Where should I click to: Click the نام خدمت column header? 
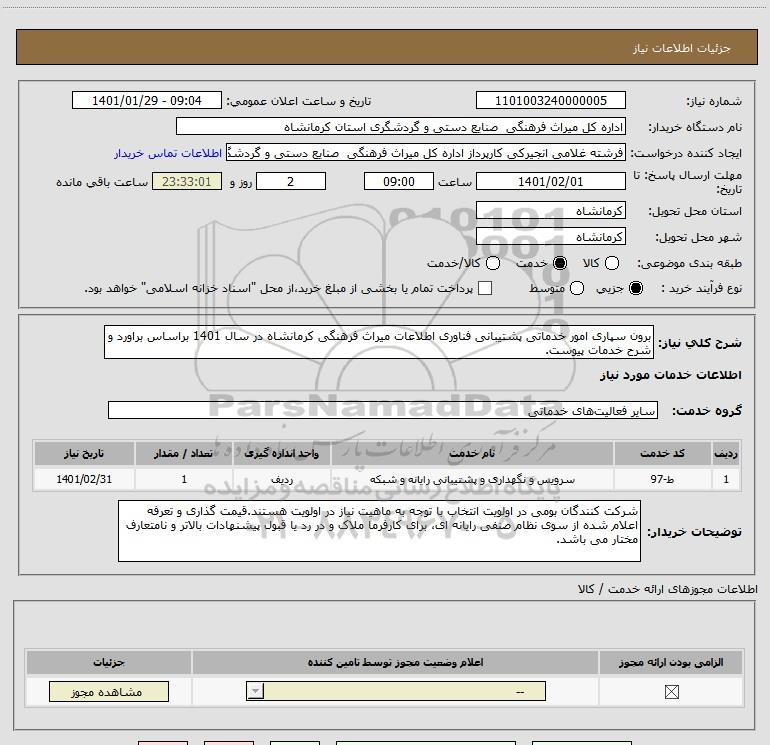click(x=472, y=453)
